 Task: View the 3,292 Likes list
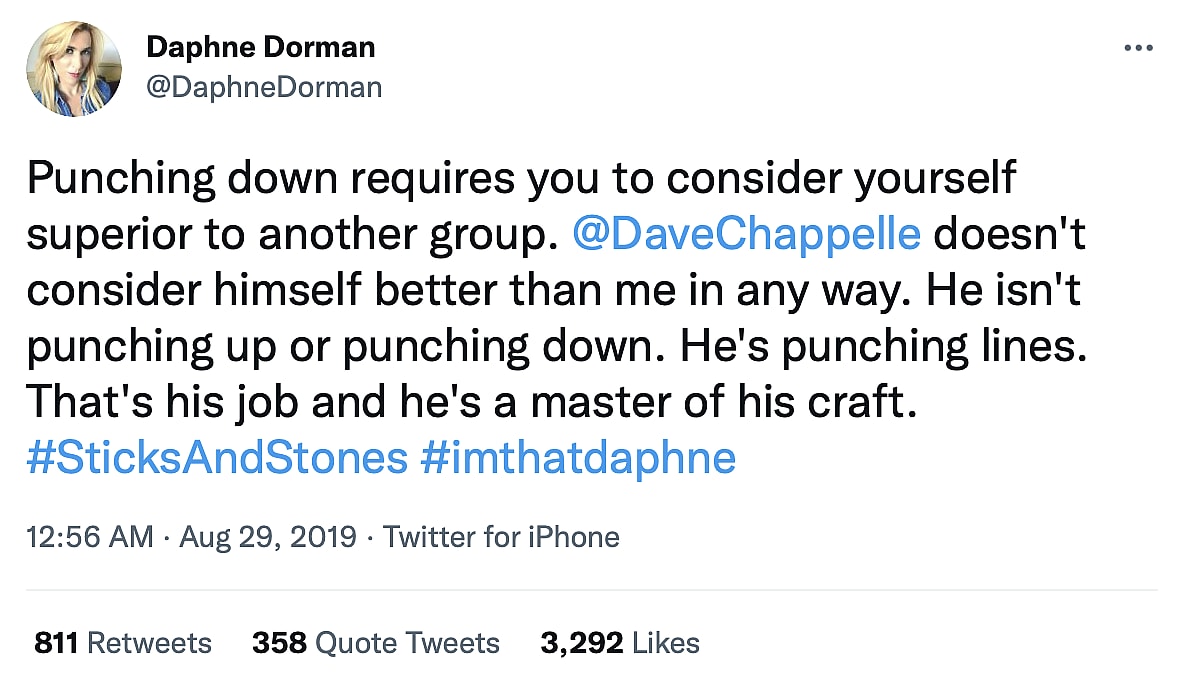click(620, 642)
